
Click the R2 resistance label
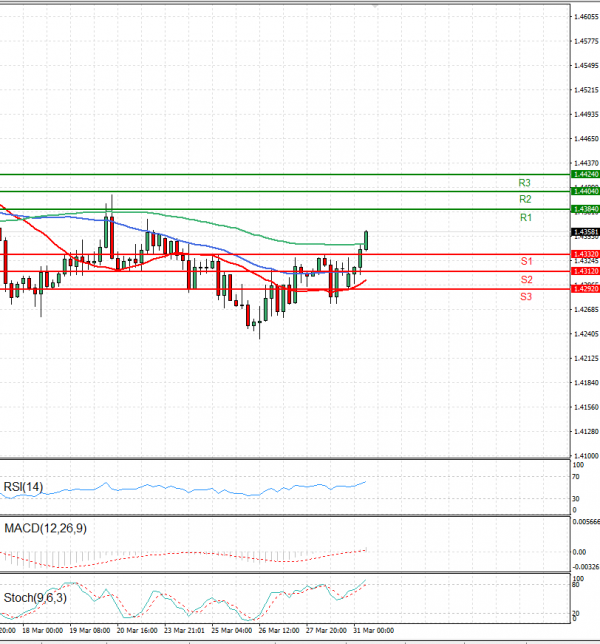pos(525,199)
